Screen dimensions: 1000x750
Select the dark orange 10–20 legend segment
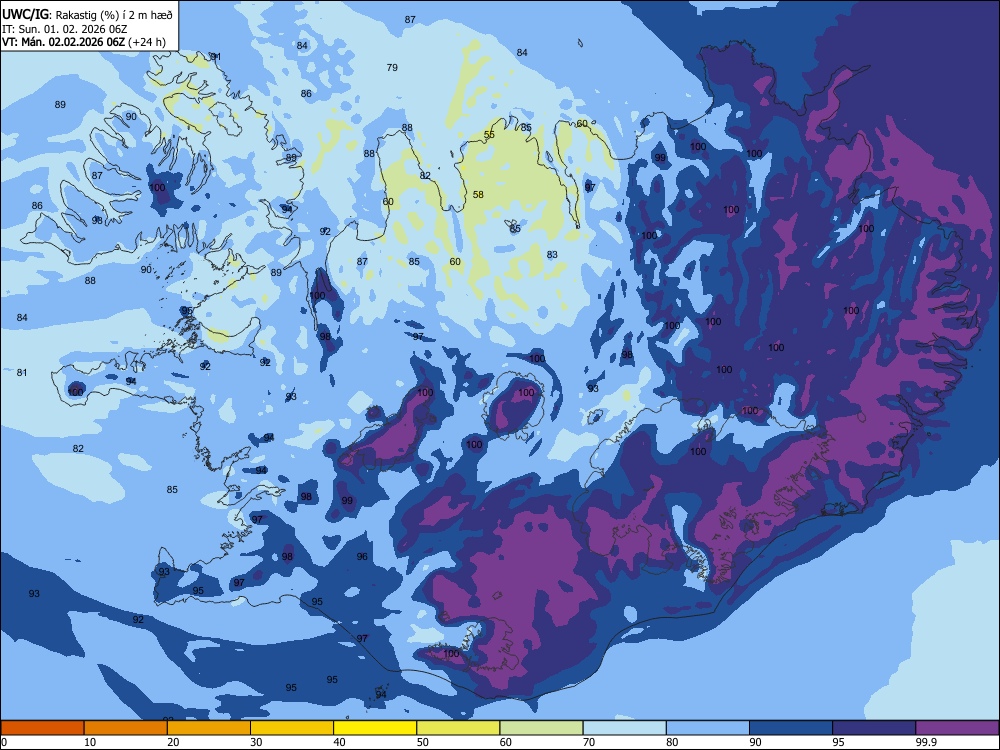[x=126, y=728]
